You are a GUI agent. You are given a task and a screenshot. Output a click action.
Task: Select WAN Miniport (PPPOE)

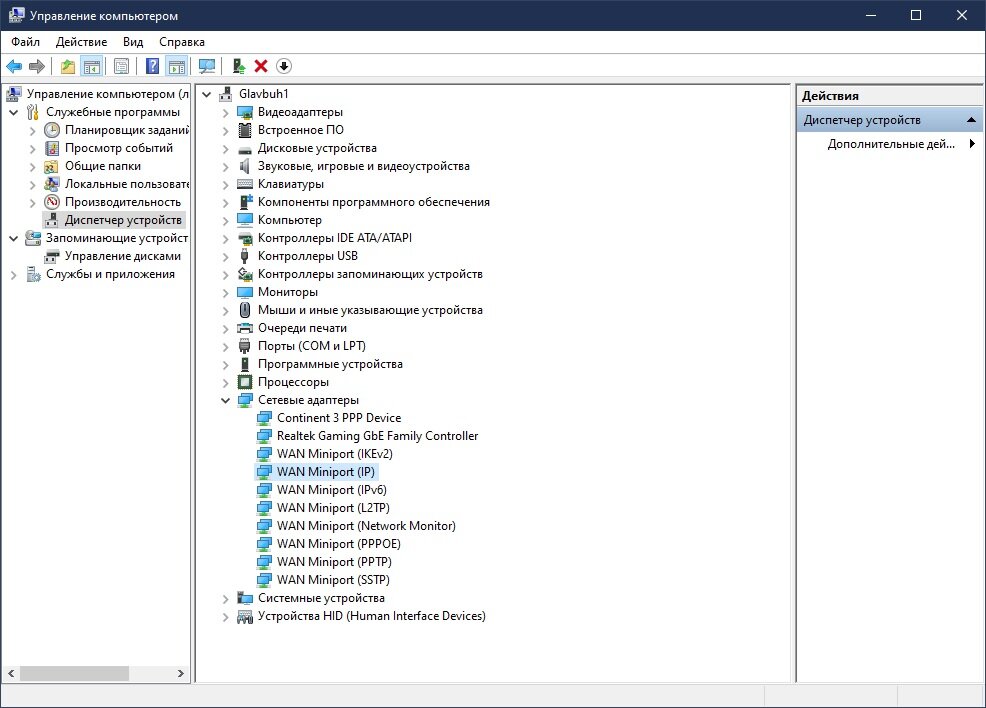tap(338, 545)
